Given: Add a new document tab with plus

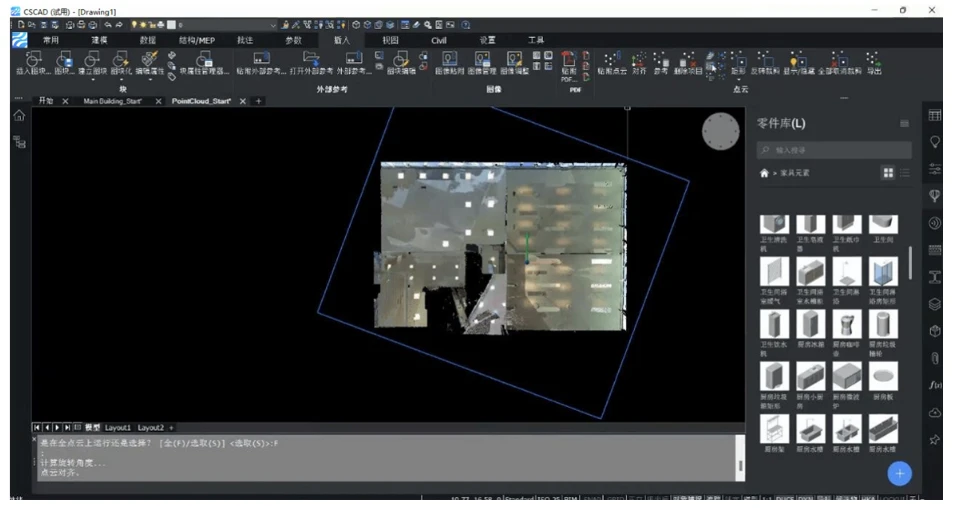Looking at the screenshot, I should pyautogui.click(x=258, y=101).
